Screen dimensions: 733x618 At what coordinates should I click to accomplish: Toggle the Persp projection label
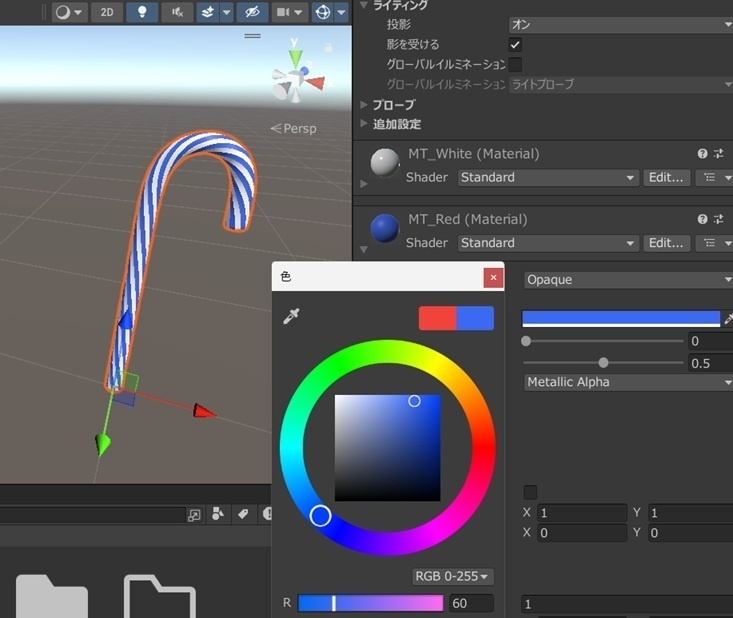(294, 128)
